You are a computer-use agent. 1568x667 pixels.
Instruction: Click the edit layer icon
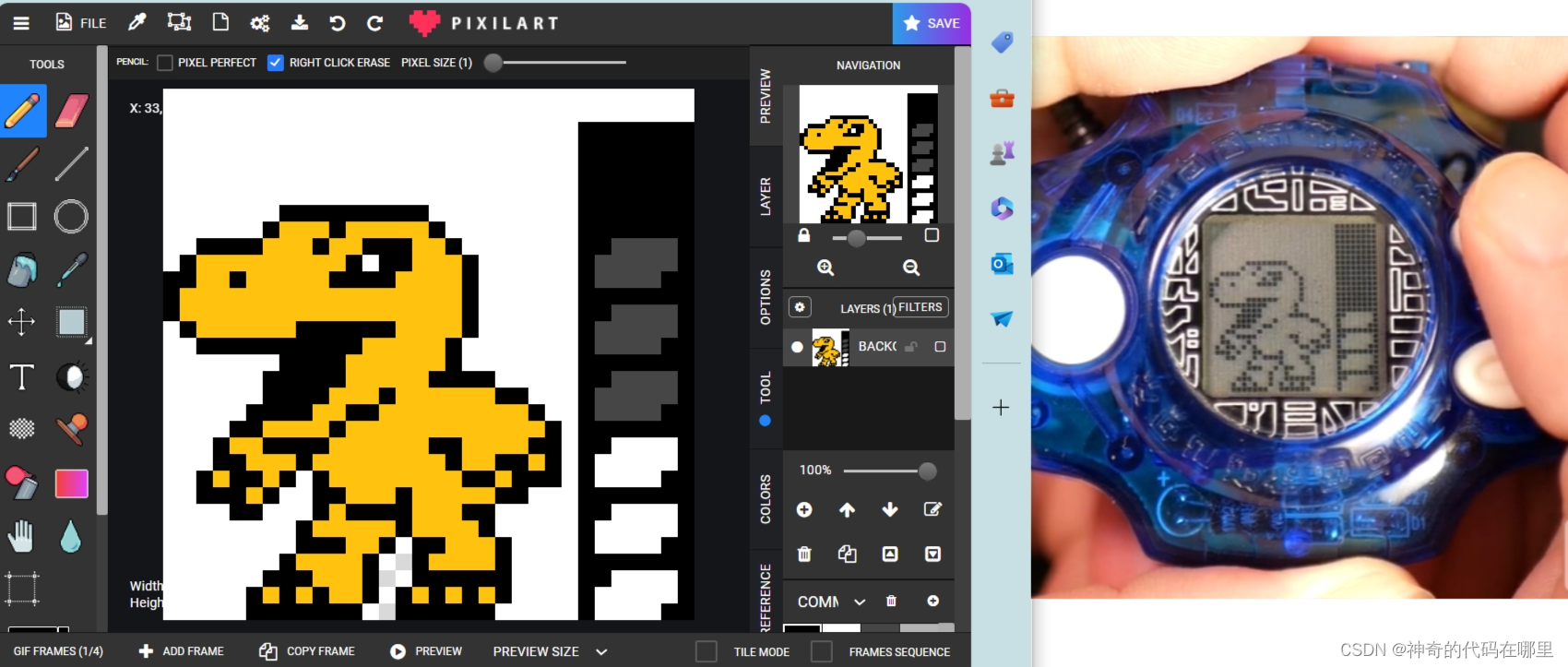(x=932, y=509)
